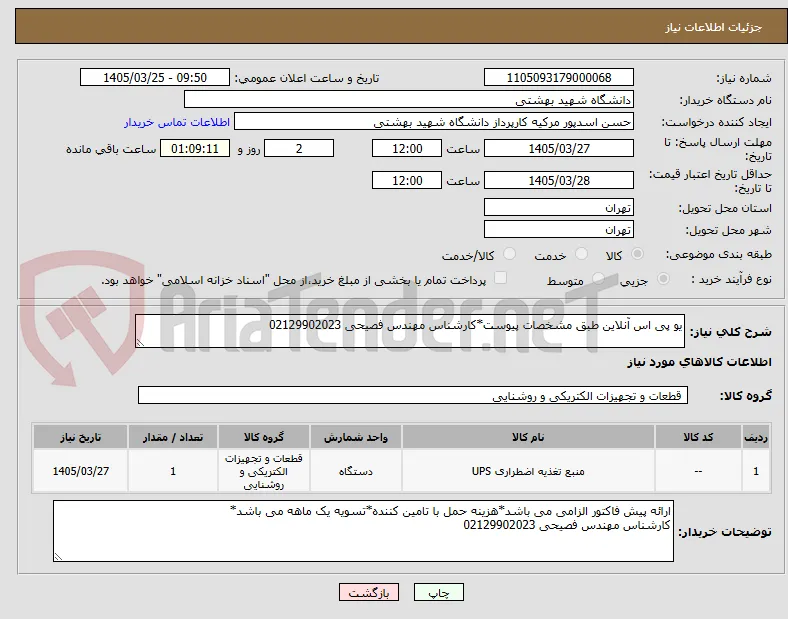Click the price validity date 1405/03/28 field

(559, 180)
